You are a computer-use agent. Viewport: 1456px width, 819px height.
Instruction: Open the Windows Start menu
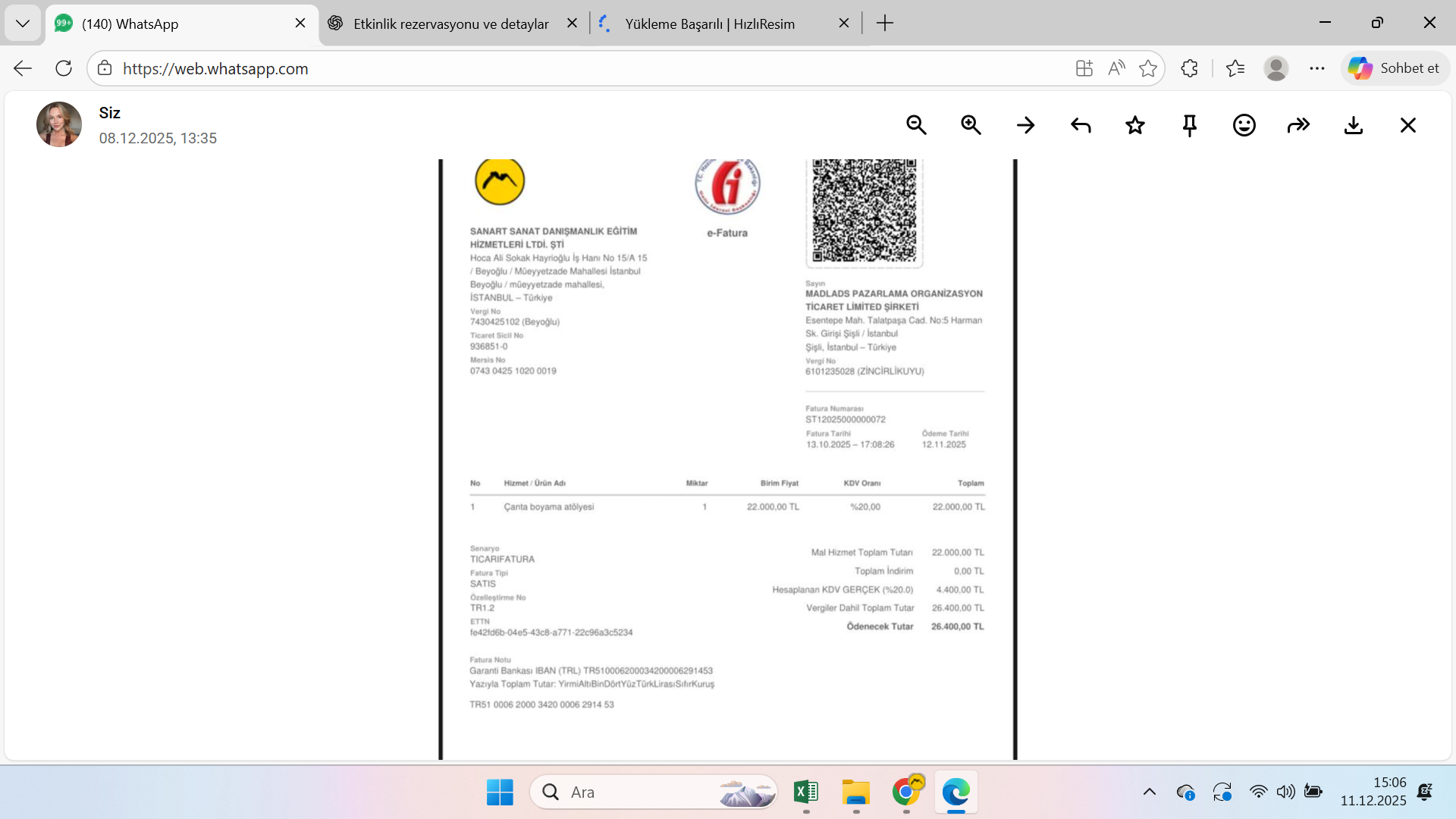[x=500, y=792]
